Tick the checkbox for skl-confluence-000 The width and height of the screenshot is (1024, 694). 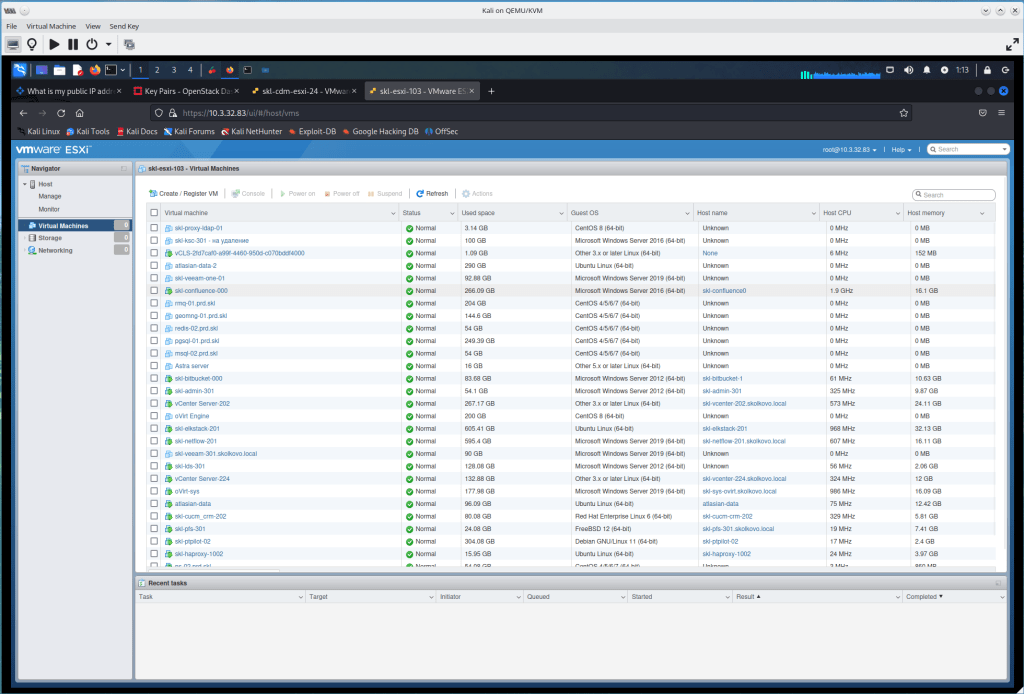click(x=154, y=290)
